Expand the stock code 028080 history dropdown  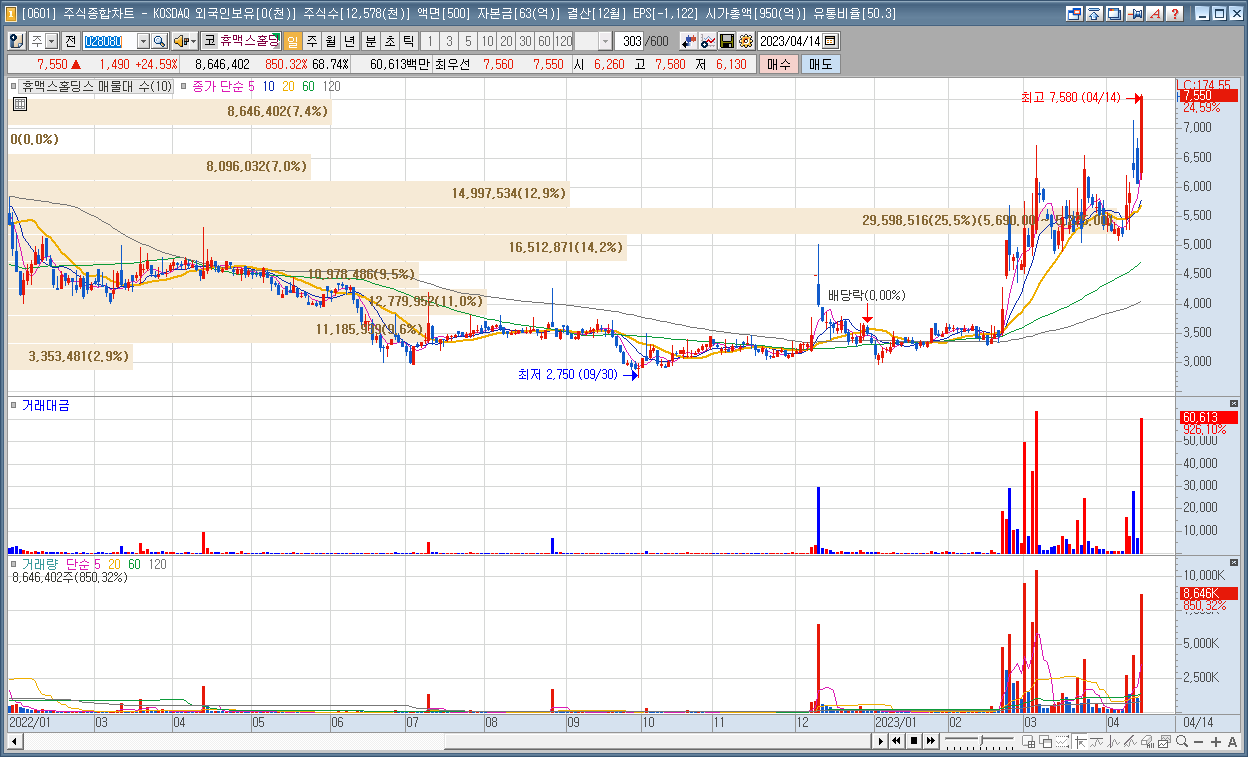point(143,41)
